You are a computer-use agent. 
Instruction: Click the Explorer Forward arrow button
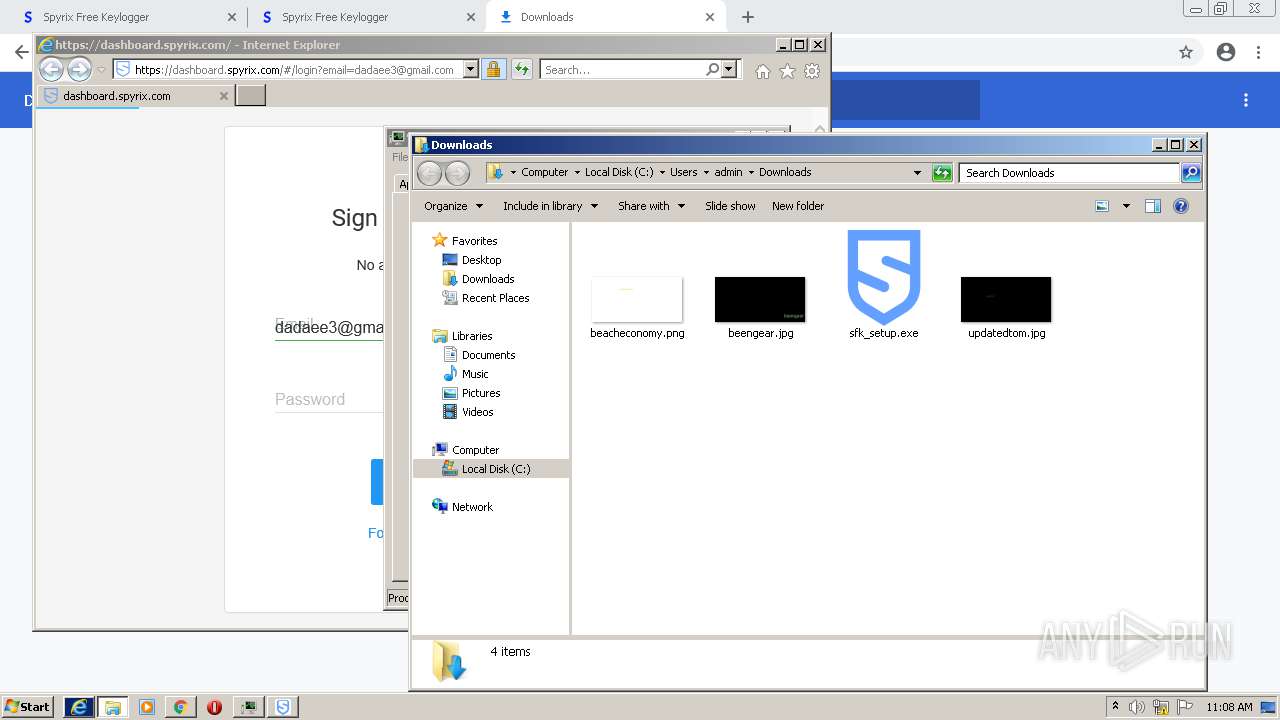pyautogui.click(x=457, y=173)
